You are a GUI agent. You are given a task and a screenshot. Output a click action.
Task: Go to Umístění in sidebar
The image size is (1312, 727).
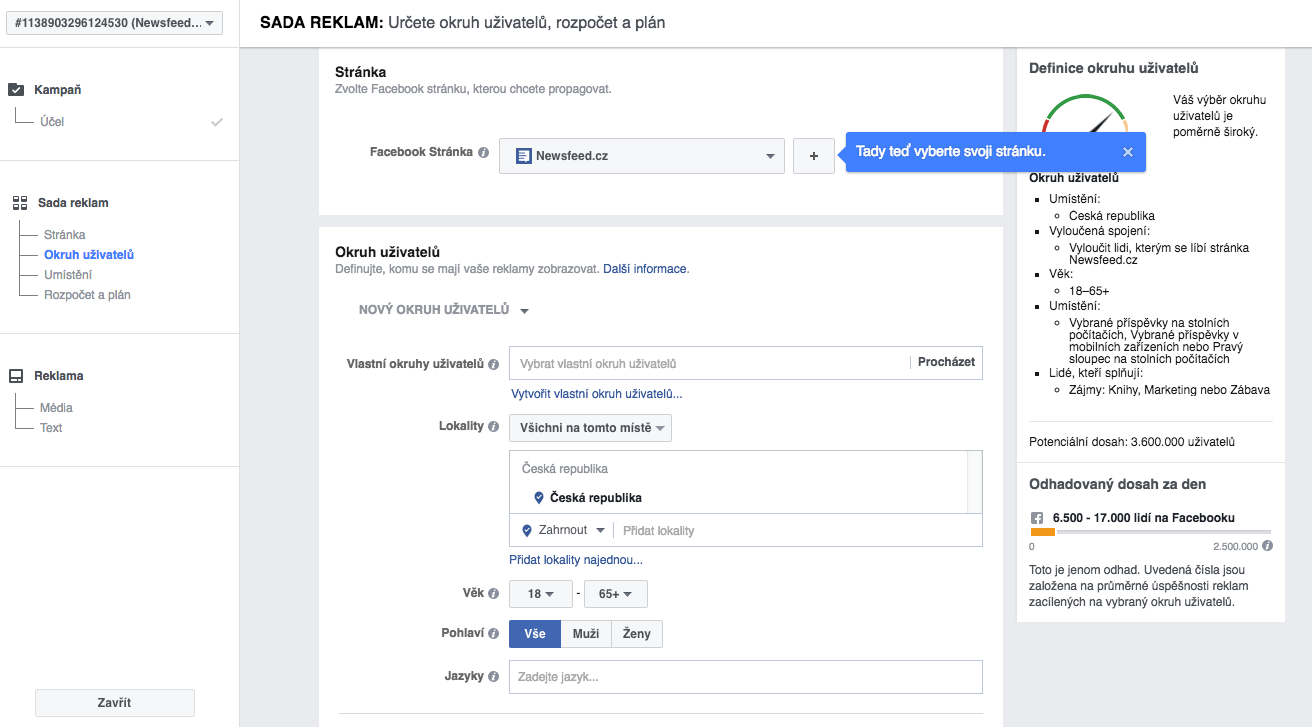click(68, 275)
